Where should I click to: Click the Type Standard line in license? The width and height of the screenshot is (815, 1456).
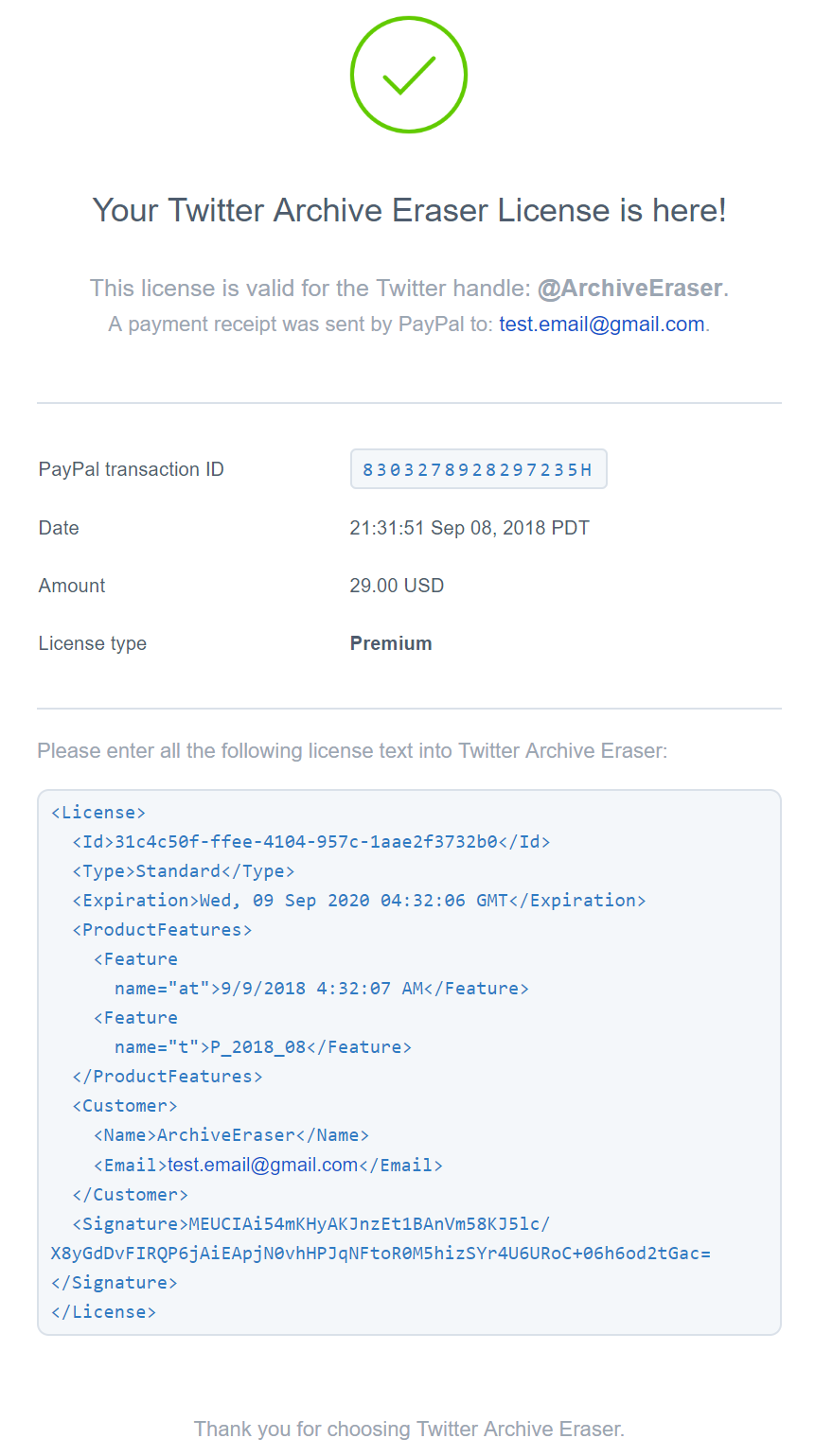[184, 871]
